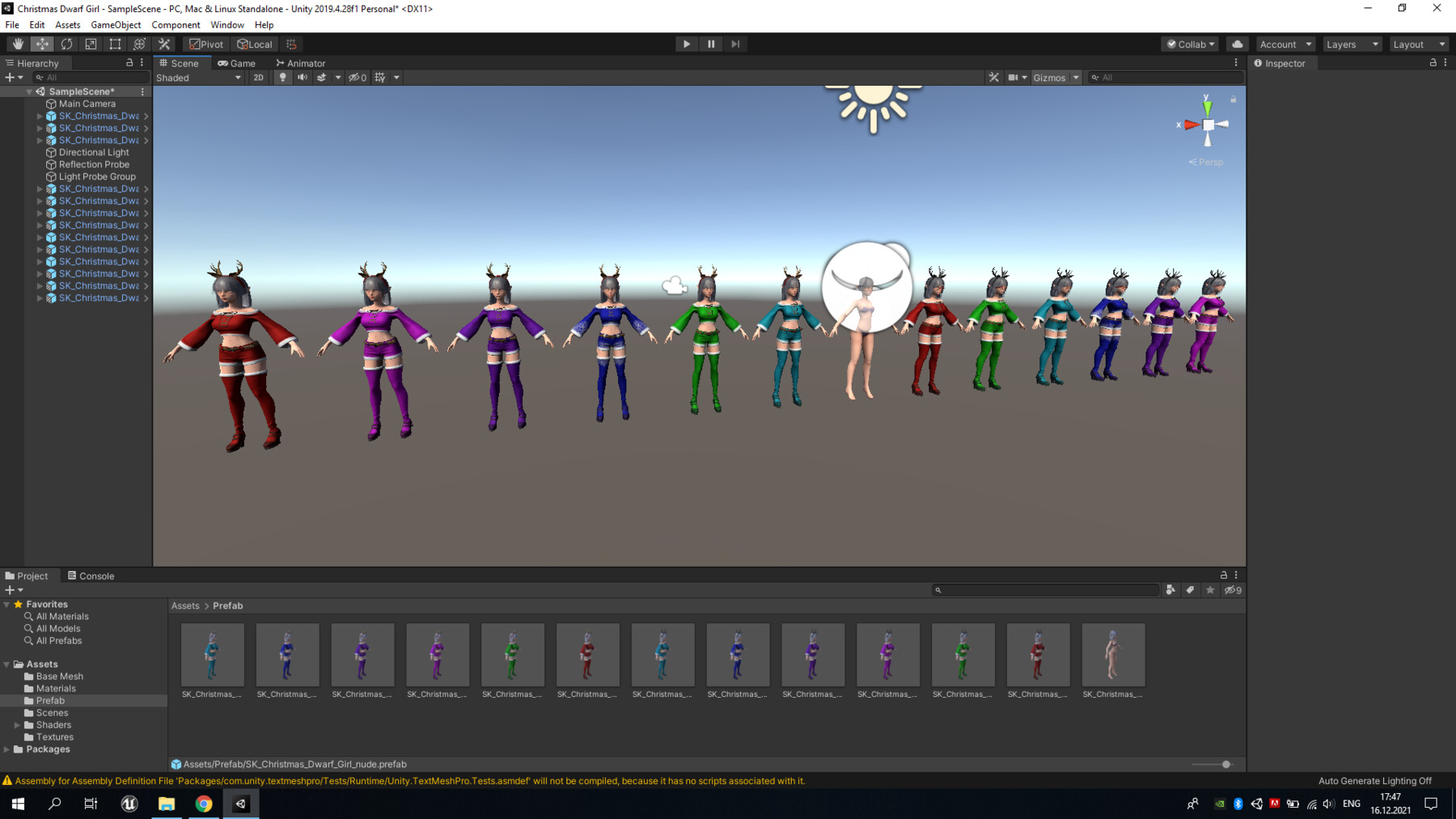Open the Layout dropdown
Image resolution: width=1456 pixels, height=819 pixels.
[x=1418, y=44]
